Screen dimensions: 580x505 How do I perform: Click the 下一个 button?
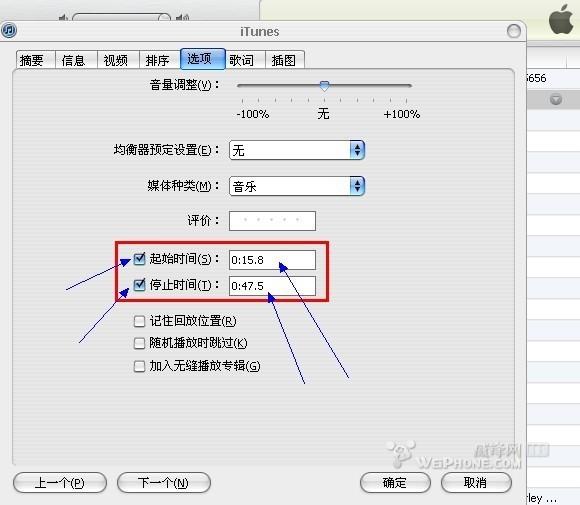coord(164,483)
